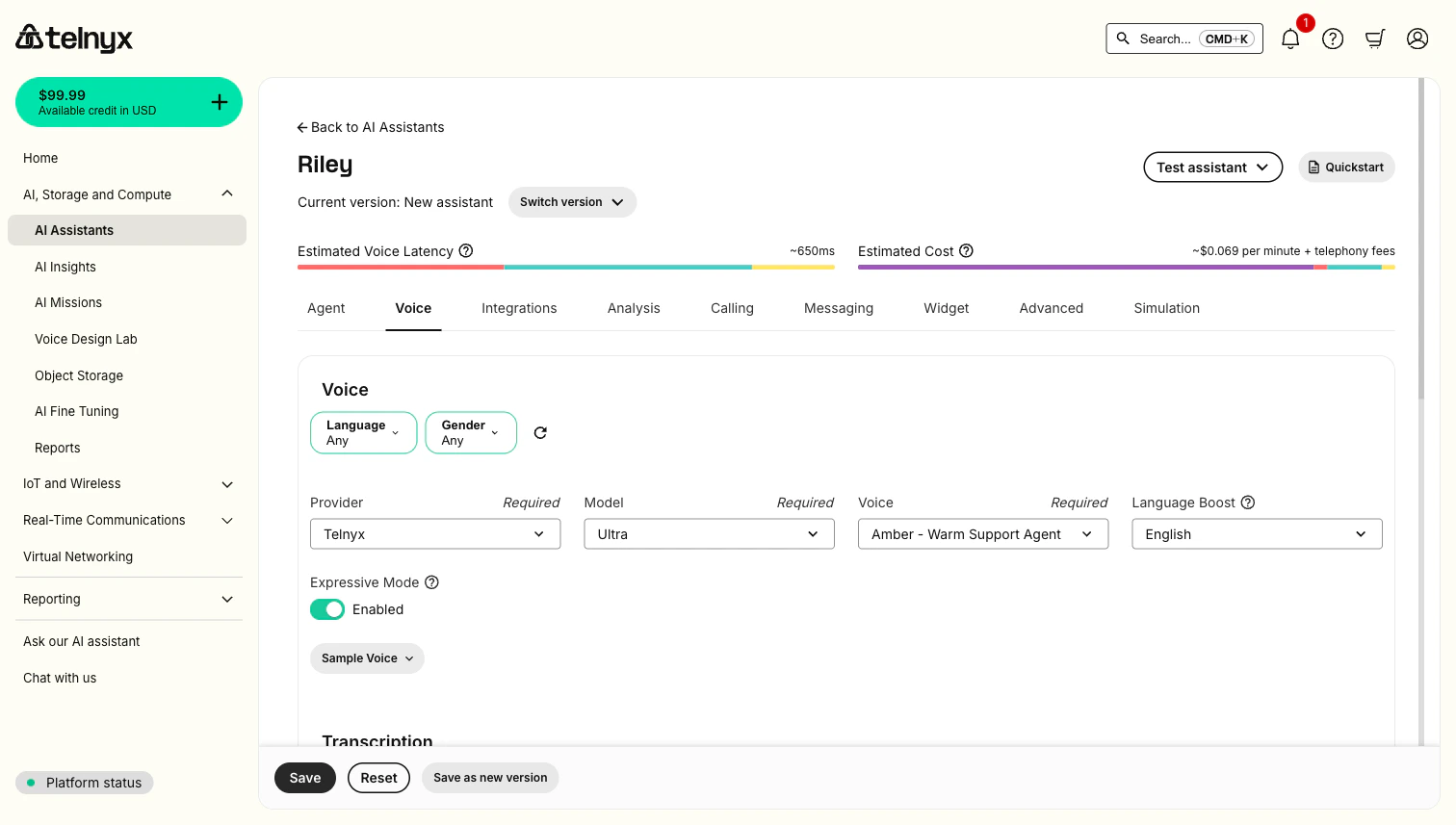Expand the Sample Voice dropdown
The image size is (1456, 825).
click(x=367, y=657)
